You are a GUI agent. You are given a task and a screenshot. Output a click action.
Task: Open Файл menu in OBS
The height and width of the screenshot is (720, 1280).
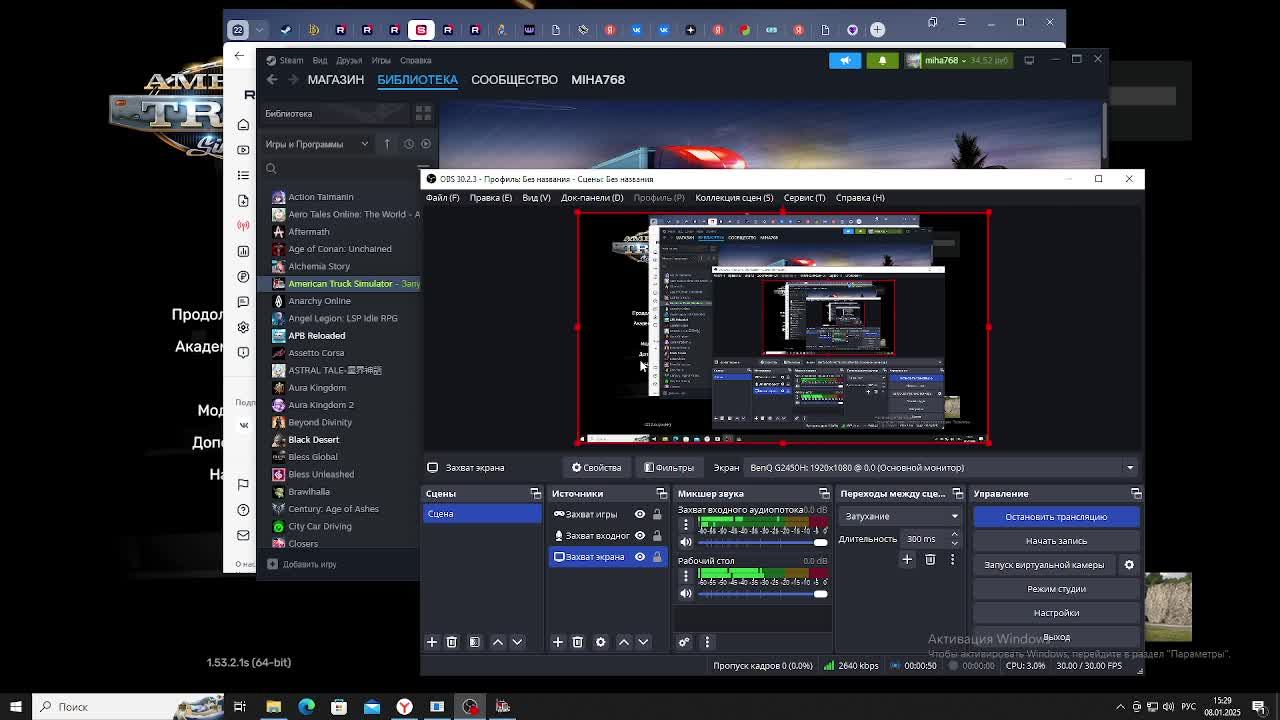(442, 198)
